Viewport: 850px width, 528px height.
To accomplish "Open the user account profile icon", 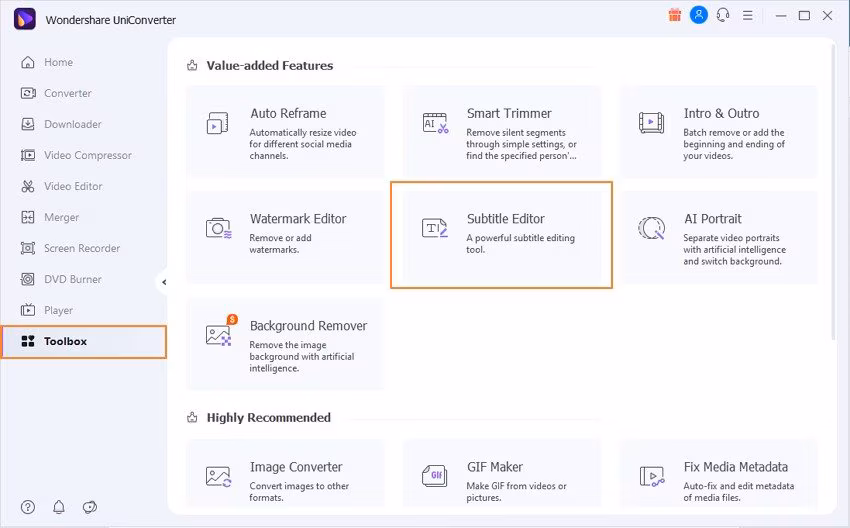I will [699, 15].
